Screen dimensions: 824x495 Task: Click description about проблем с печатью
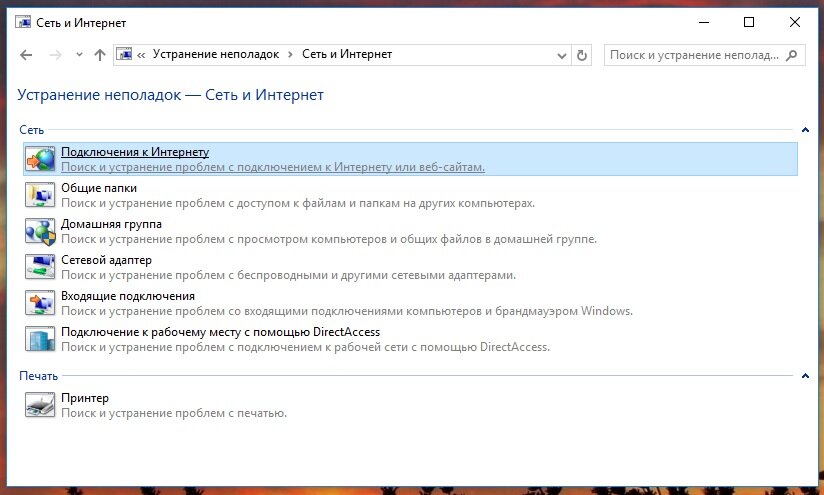tap(174, 413)
